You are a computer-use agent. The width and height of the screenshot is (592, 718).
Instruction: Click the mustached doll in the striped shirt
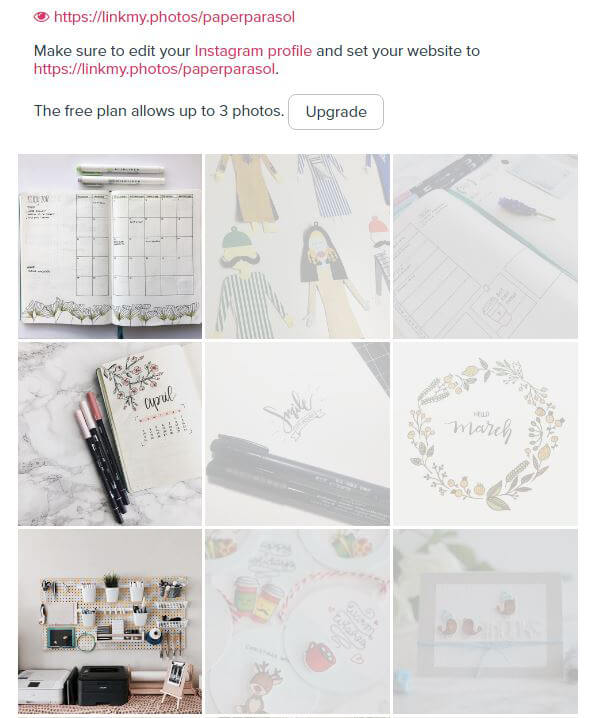click(246, 278)
